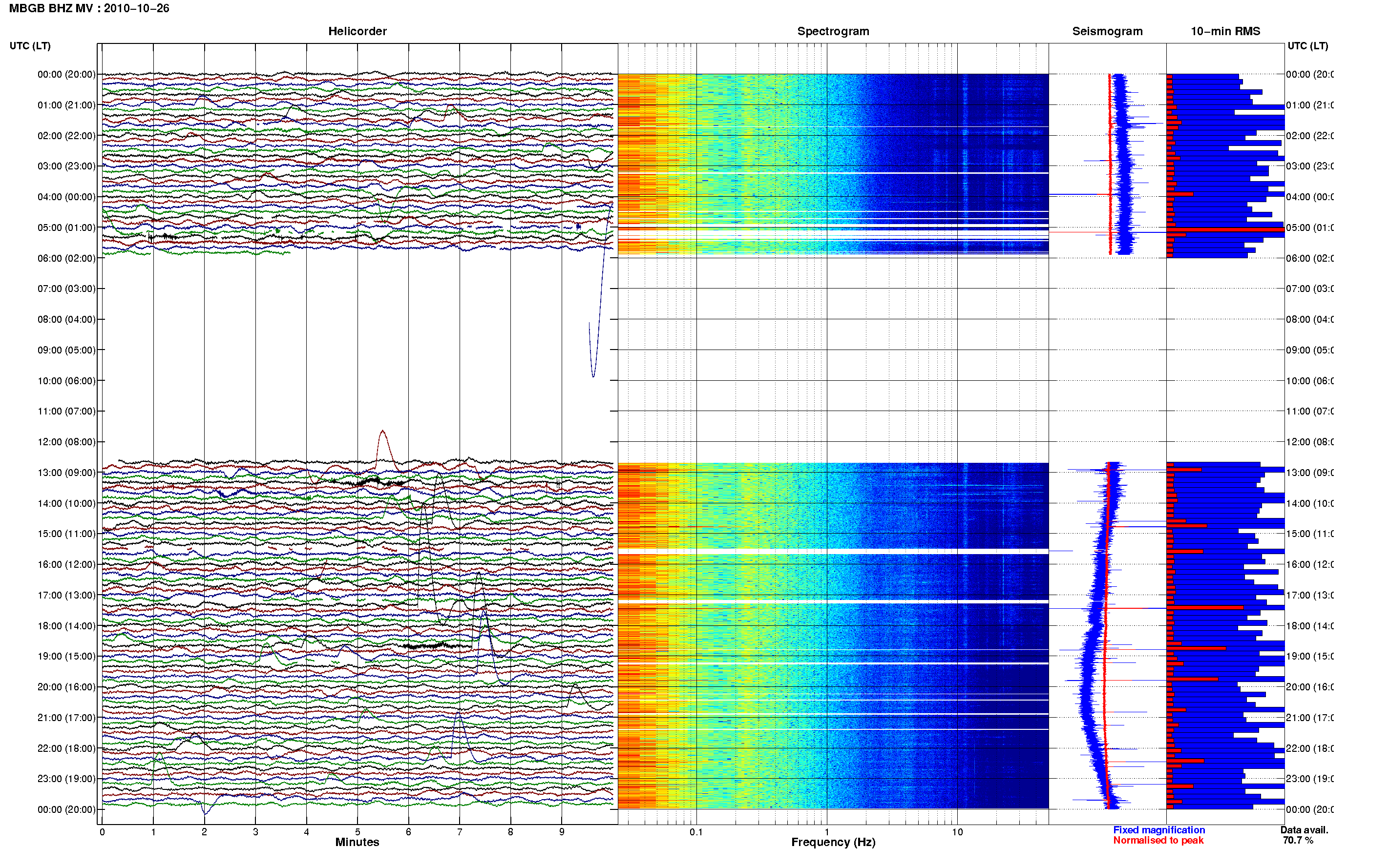Click the "06:00 (02:00)" label on the Helicorder time axis

66,258
